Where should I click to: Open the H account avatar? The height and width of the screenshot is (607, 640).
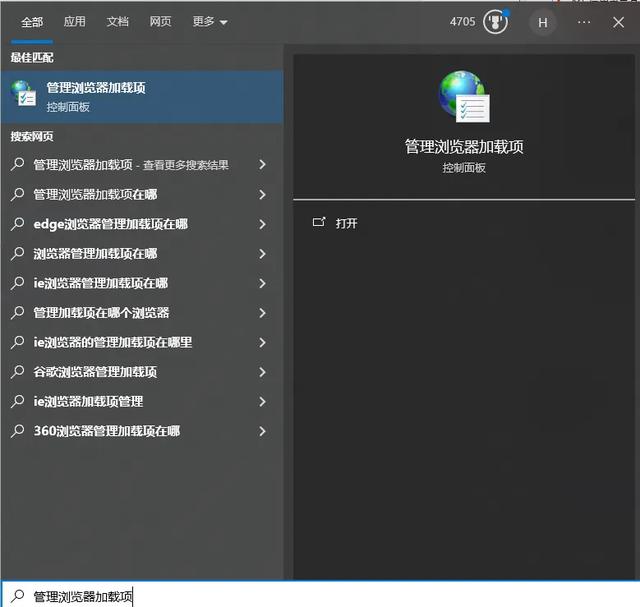(x=542, y=22)
